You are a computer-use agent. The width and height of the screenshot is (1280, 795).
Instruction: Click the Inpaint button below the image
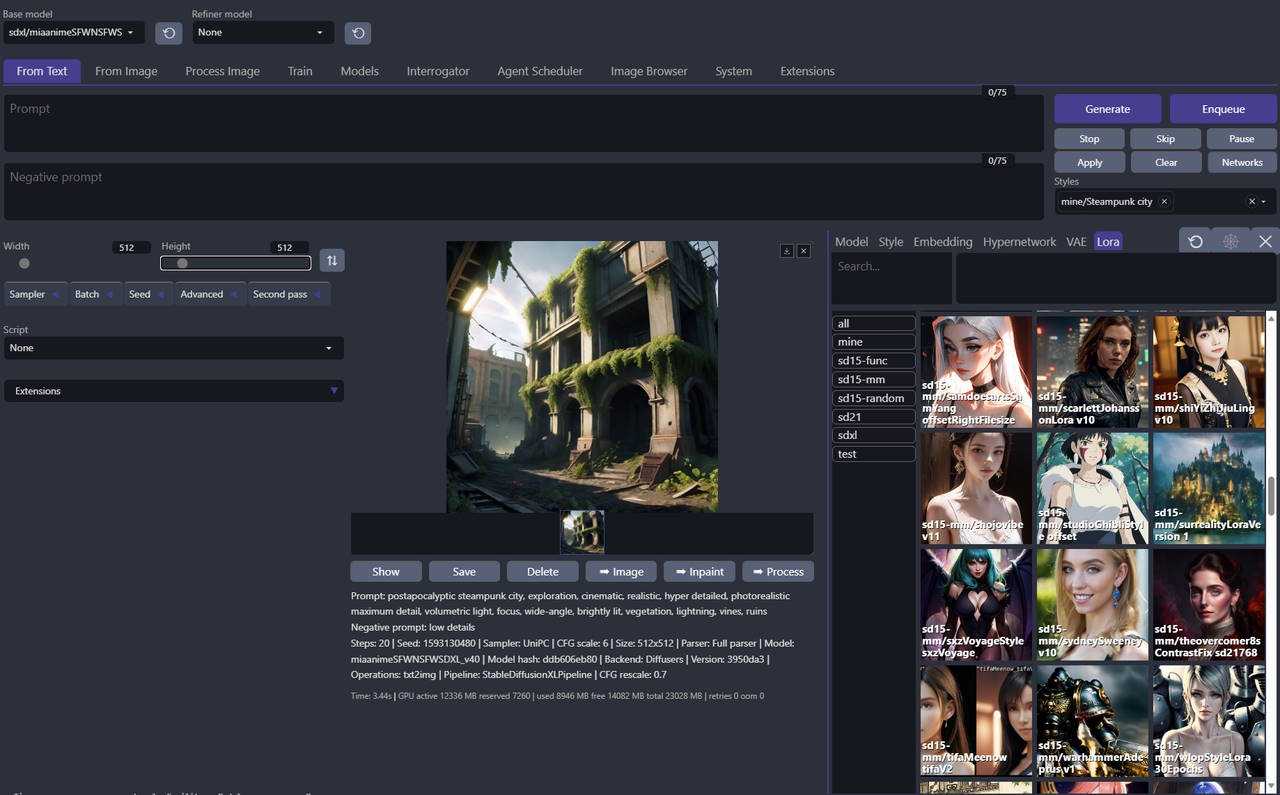[x=699, y=572]
